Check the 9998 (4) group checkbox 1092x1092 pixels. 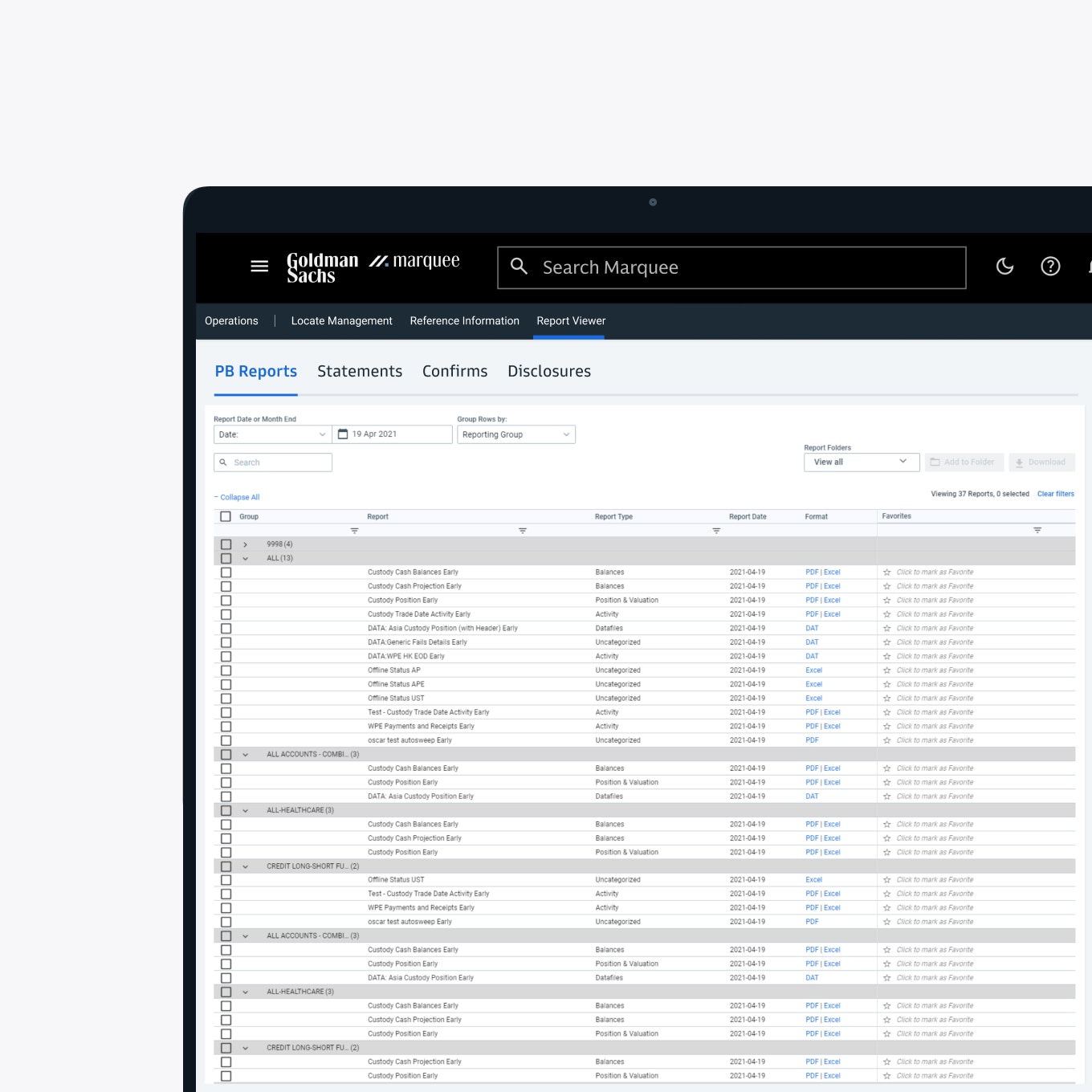[226, 544]
